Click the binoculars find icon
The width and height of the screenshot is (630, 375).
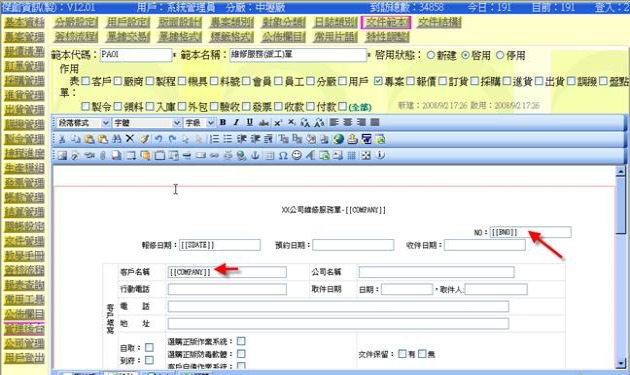click(117, 139)
